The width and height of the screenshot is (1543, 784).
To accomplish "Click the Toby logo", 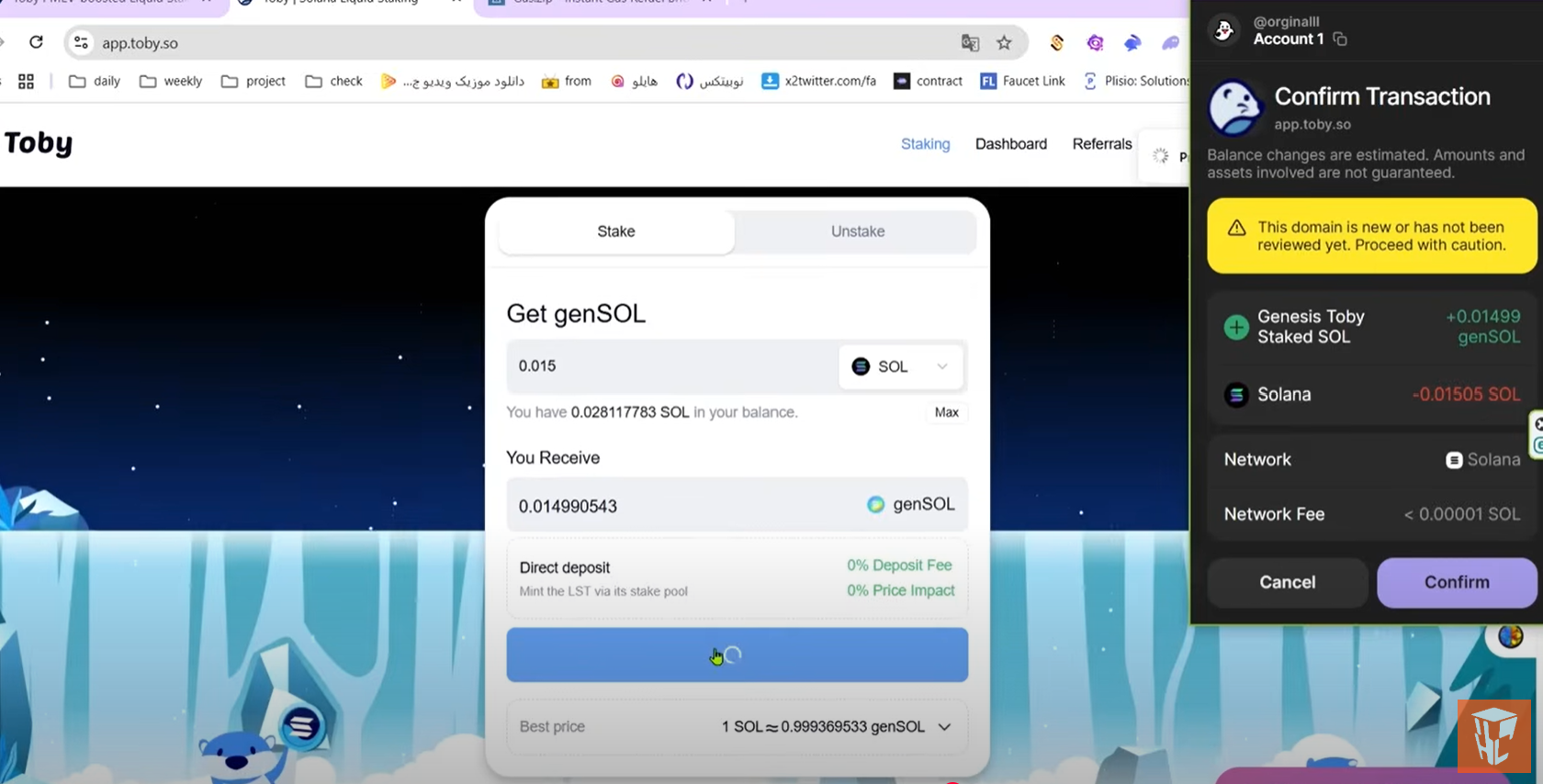I will point(38,143).
